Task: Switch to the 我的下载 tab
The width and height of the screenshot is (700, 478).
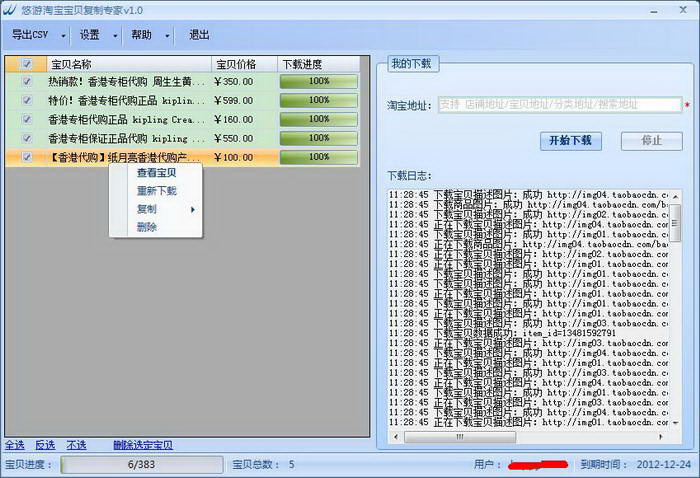Action: point(412,64)
